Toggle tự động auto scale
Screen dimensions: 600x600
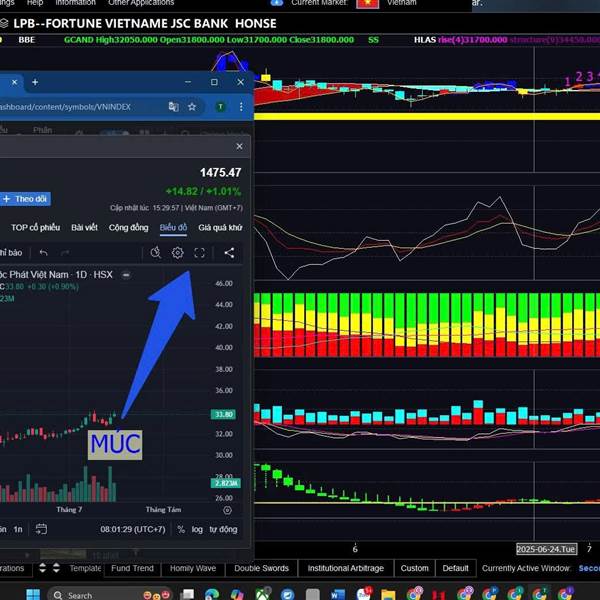tap(223, 529)
